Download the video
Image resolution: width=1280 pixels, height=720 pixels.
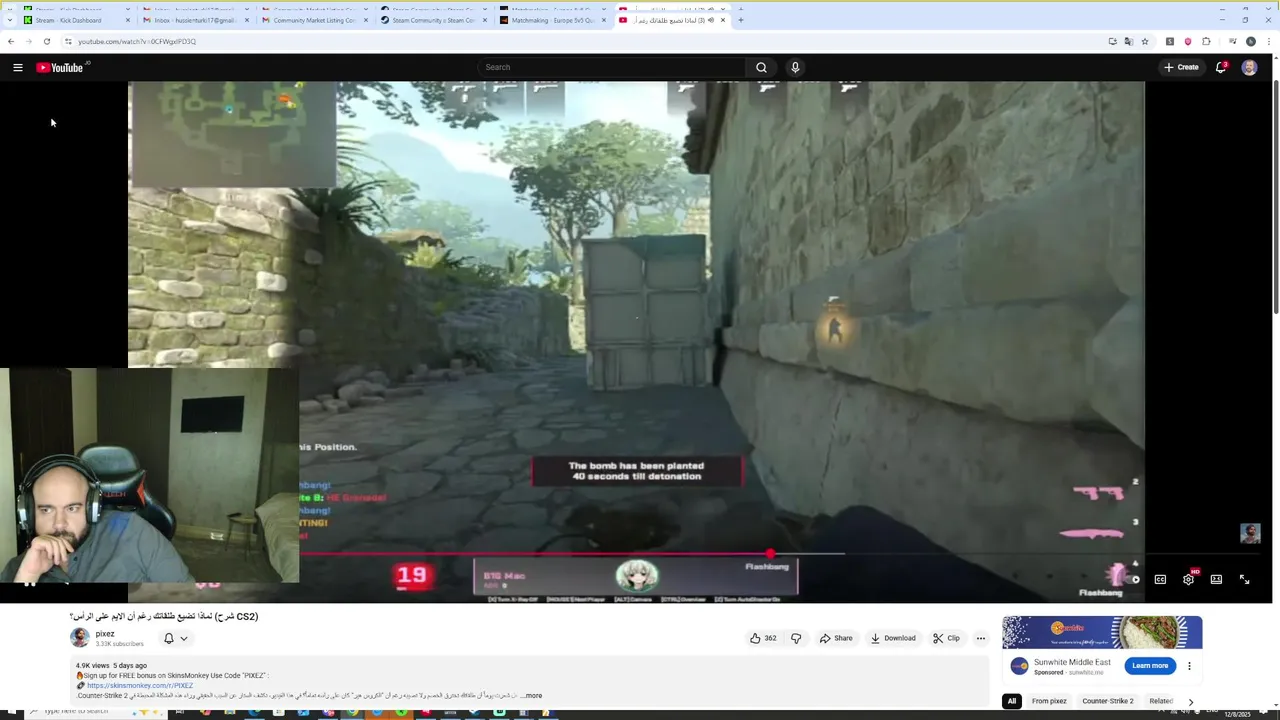[x=893, y=638]
